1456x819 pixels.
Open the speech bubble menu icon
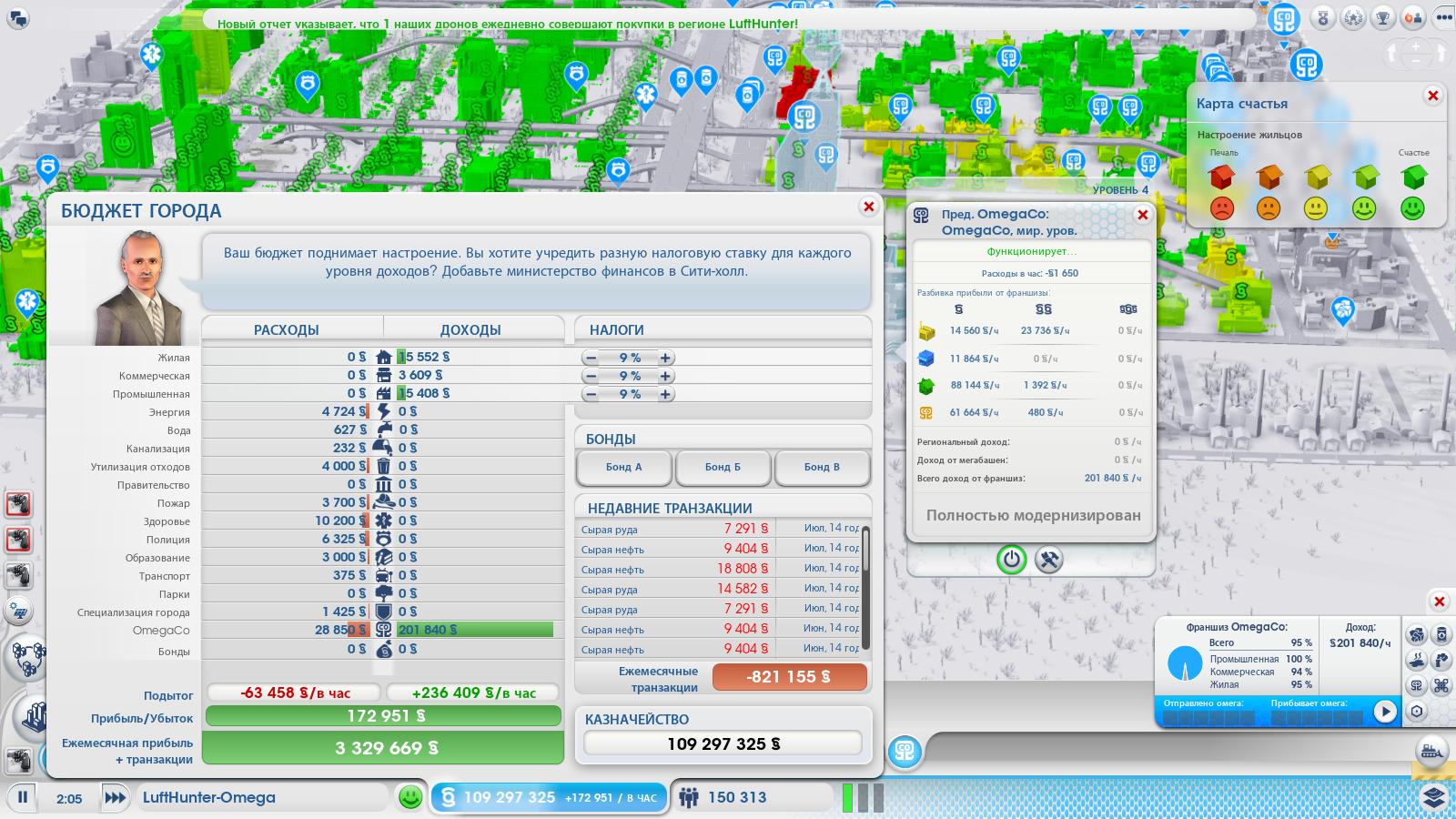(x=18, y=17)
